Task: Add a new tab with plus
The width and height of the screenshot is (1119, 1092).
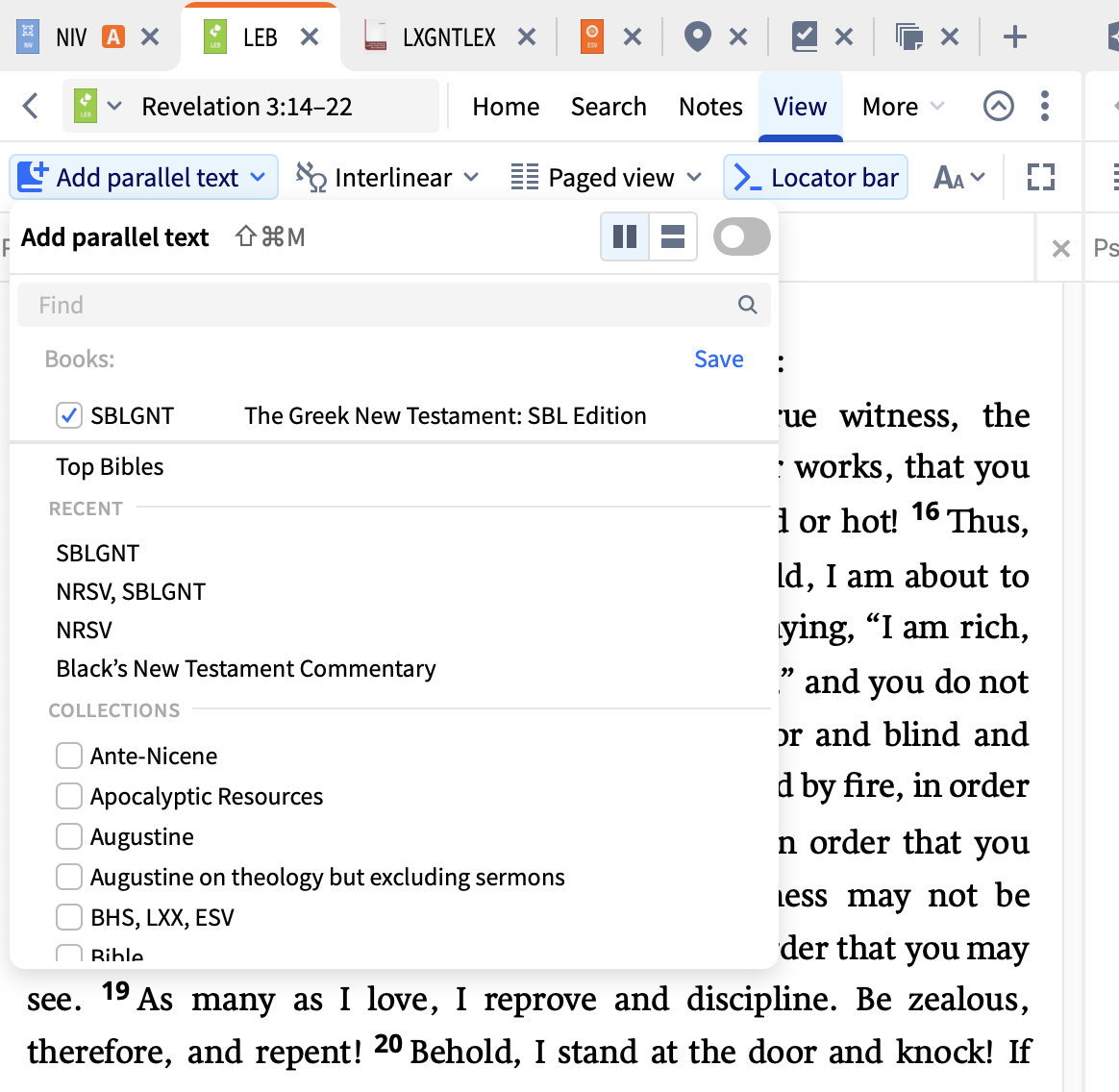Action: 1014,37
